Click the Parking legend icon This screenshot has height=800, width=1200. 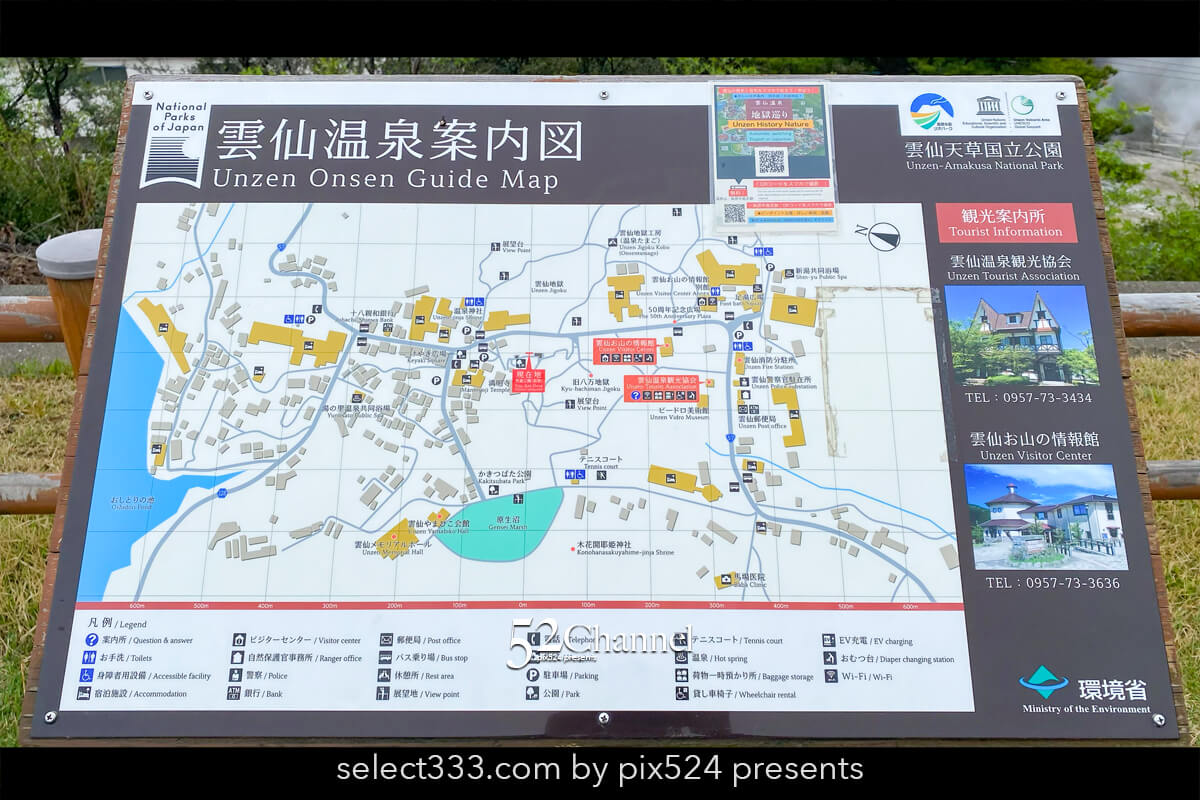(x=535, y=676)
